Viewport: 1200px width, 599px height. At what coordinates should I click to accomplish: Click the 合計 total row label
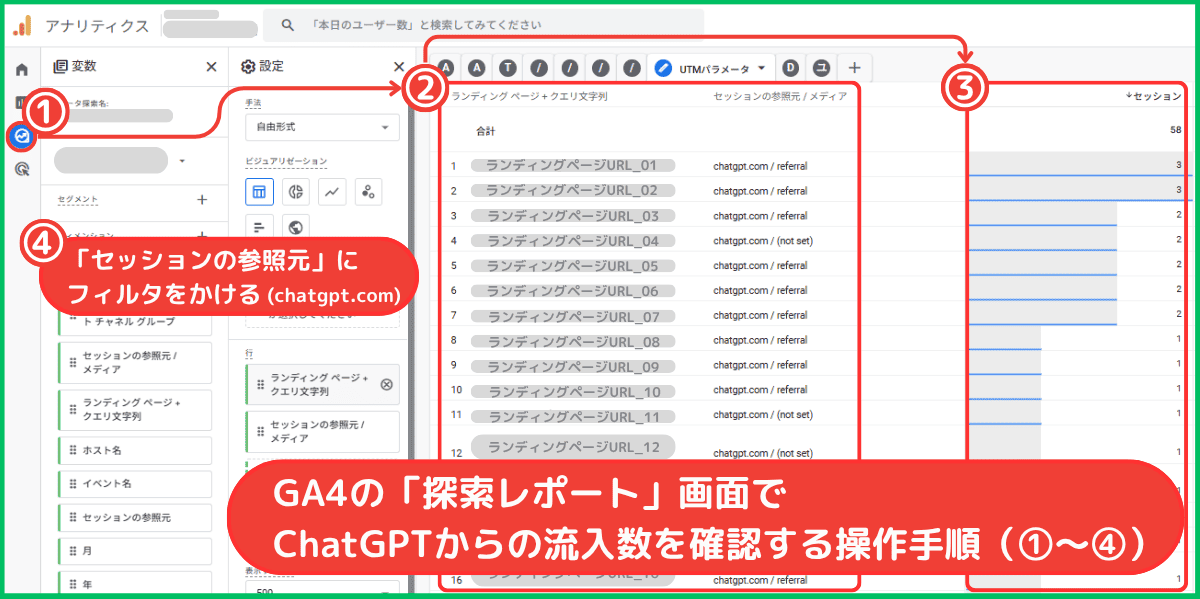pyautogui.click(x=485, y=130)
